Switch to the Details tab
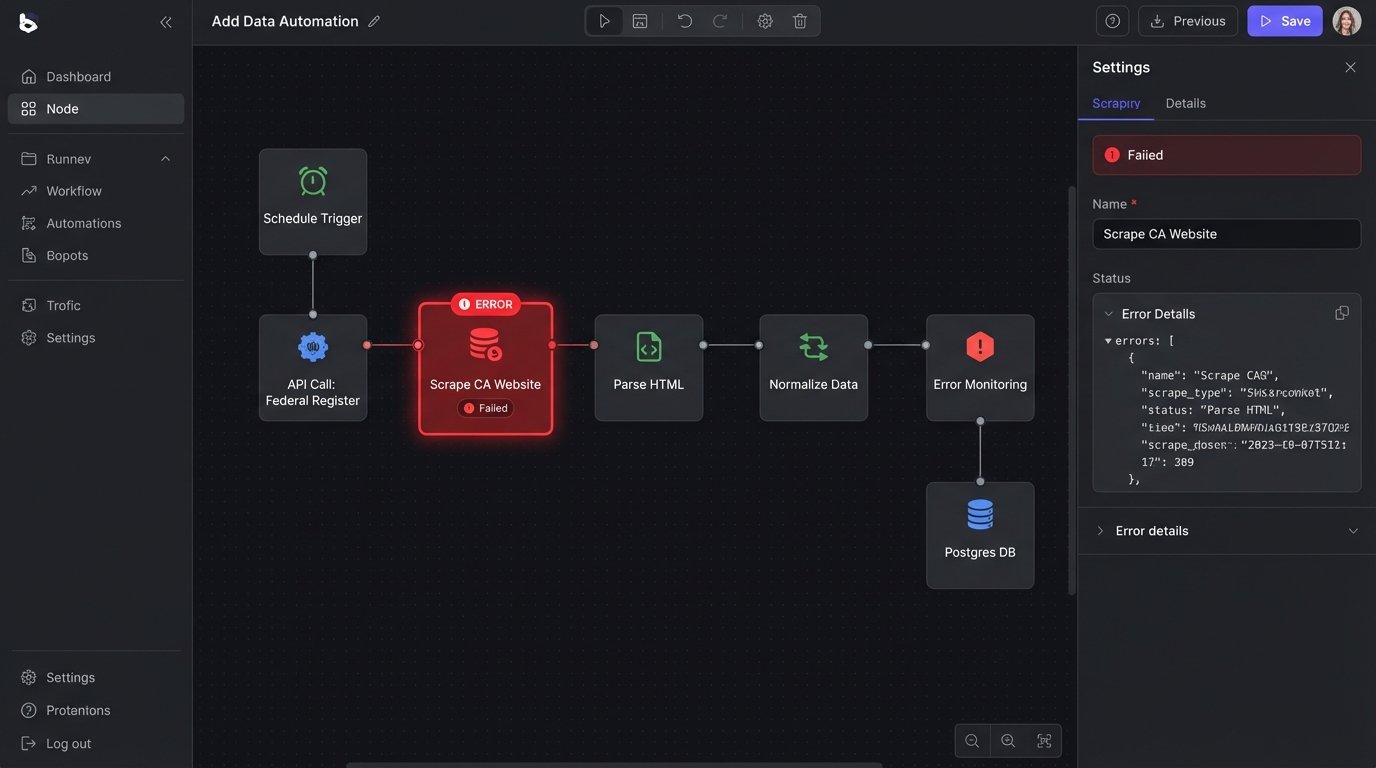The height and width of the screenshot is (768, 1376). [1185, 103]
